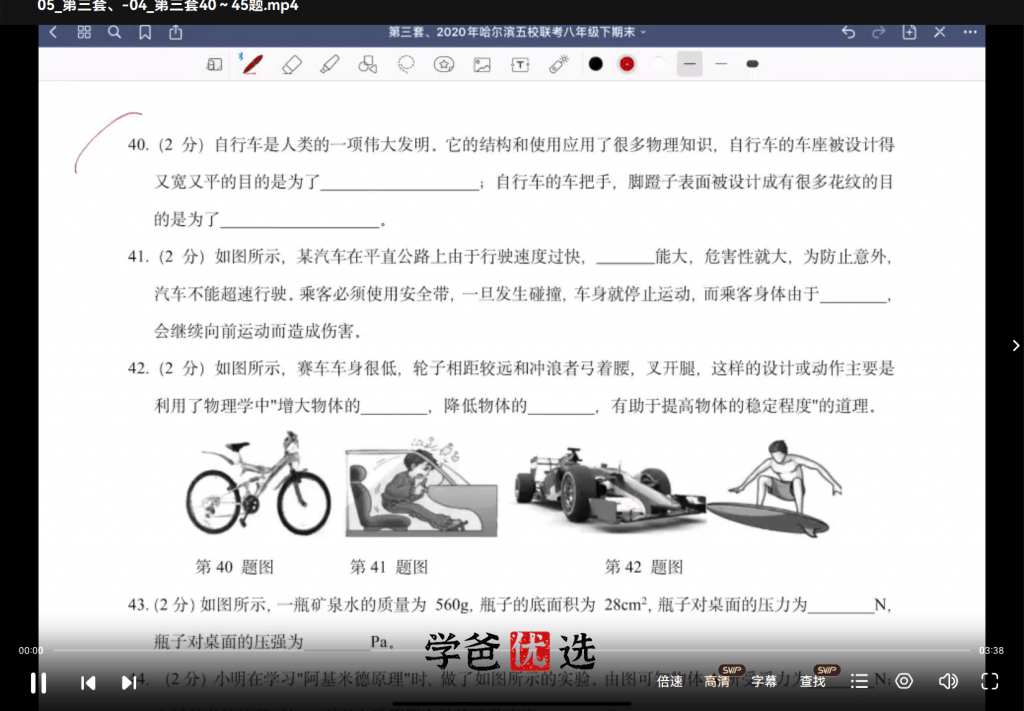Expand the document title dropdown
The height and width of the screenshot is (711, 1024).
click(x=643, y=32)
